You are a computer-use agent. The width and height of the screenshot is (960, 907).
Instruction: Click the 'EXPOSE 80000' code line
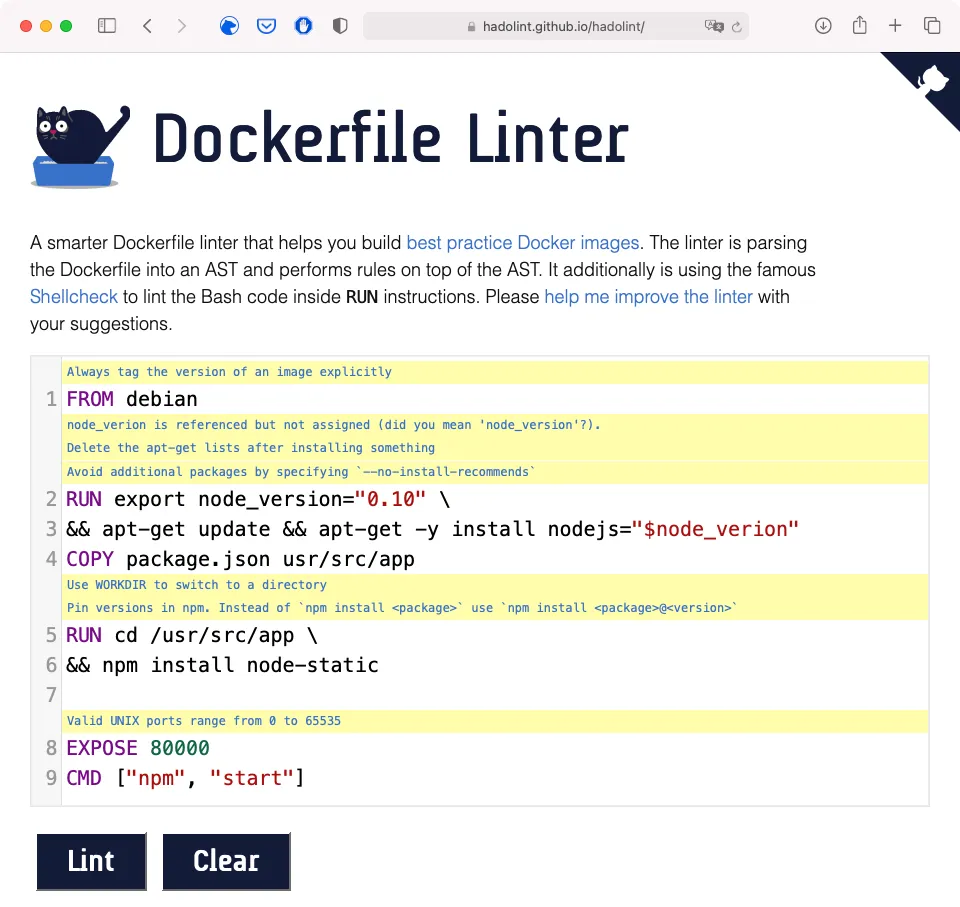495,748
